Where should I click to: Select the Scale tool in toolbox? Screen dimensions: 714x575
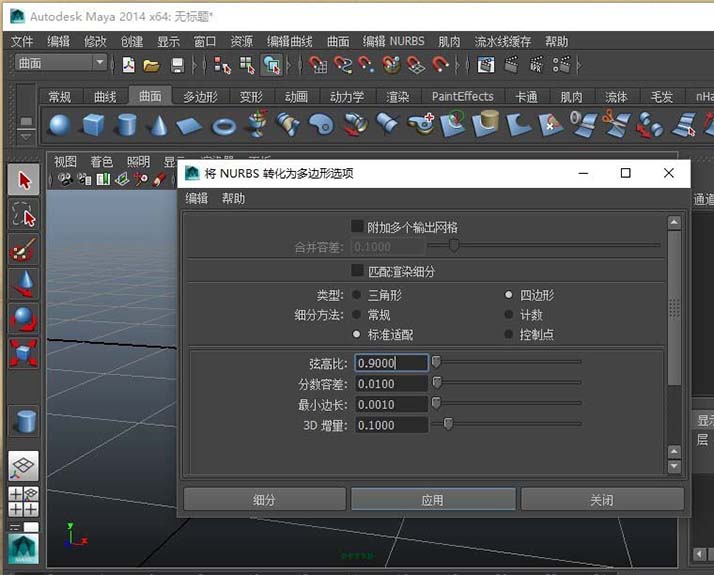click(x=24, y=352)
